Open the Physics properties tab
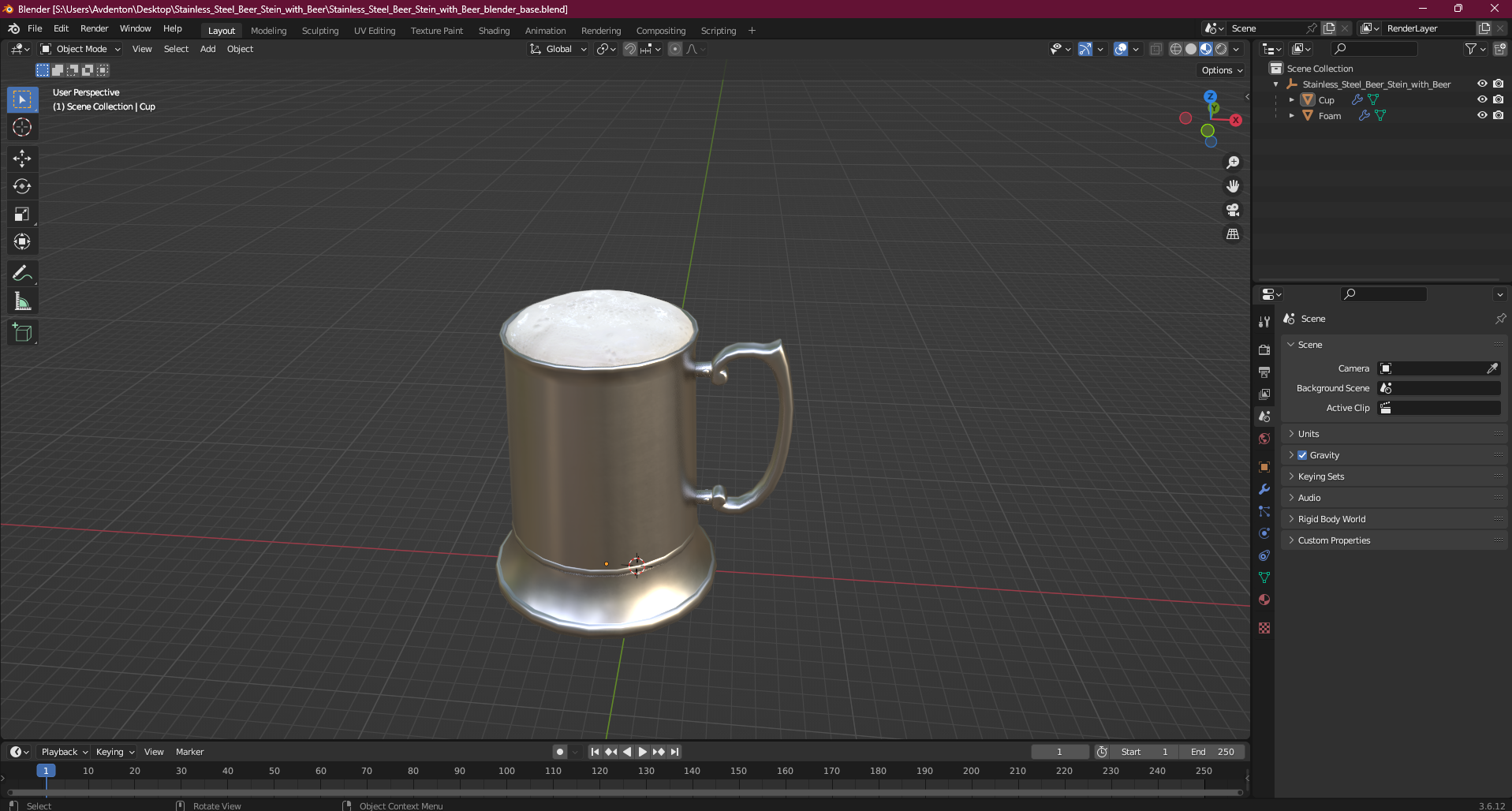This screenshot has height=811, width=1512. 1264,533
